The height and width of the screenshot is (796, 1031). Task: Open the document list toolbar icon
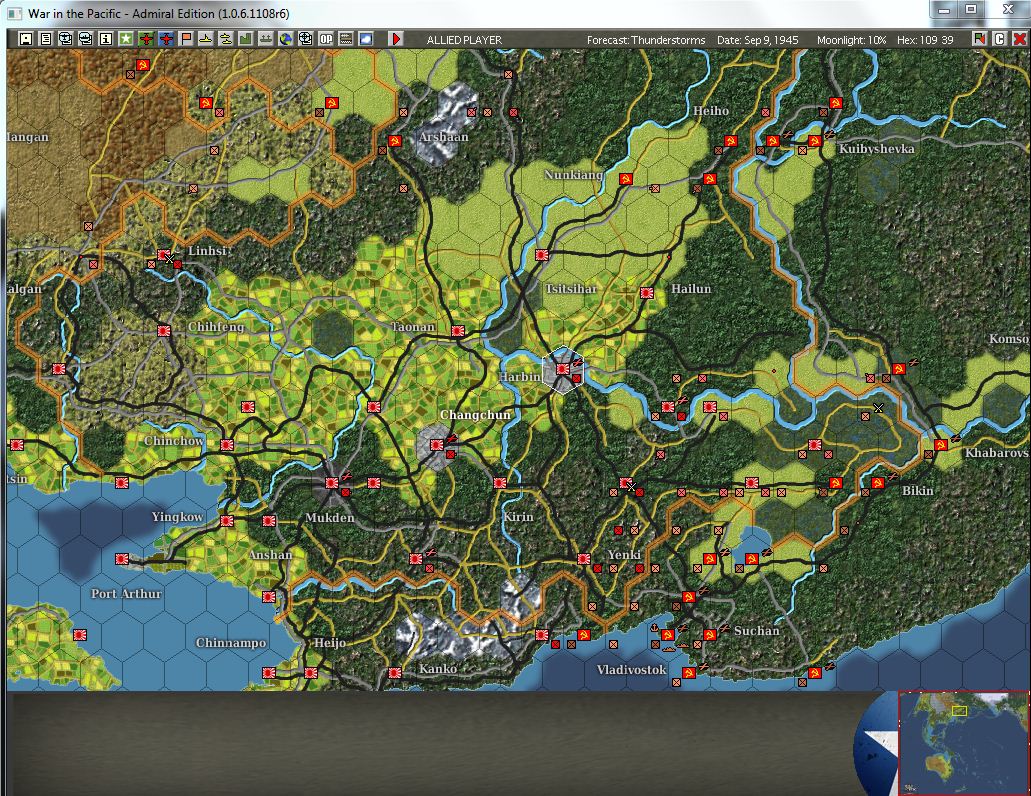pyautogui.click(x=45, y=39)
